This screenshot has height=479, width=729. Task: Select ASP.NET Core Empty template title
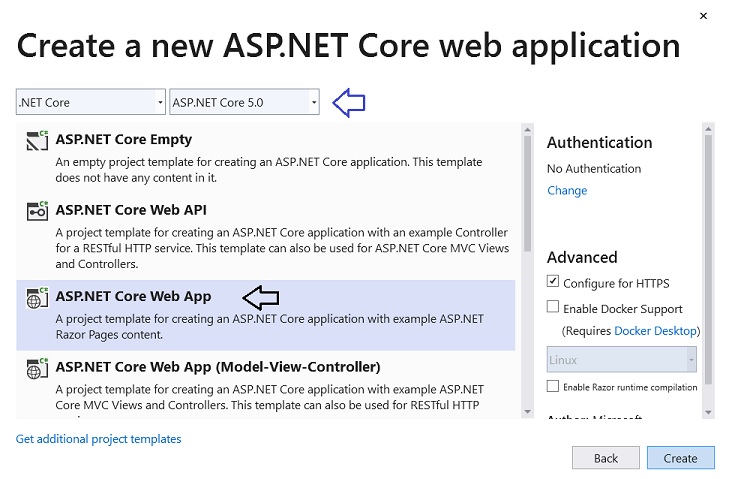124,139
